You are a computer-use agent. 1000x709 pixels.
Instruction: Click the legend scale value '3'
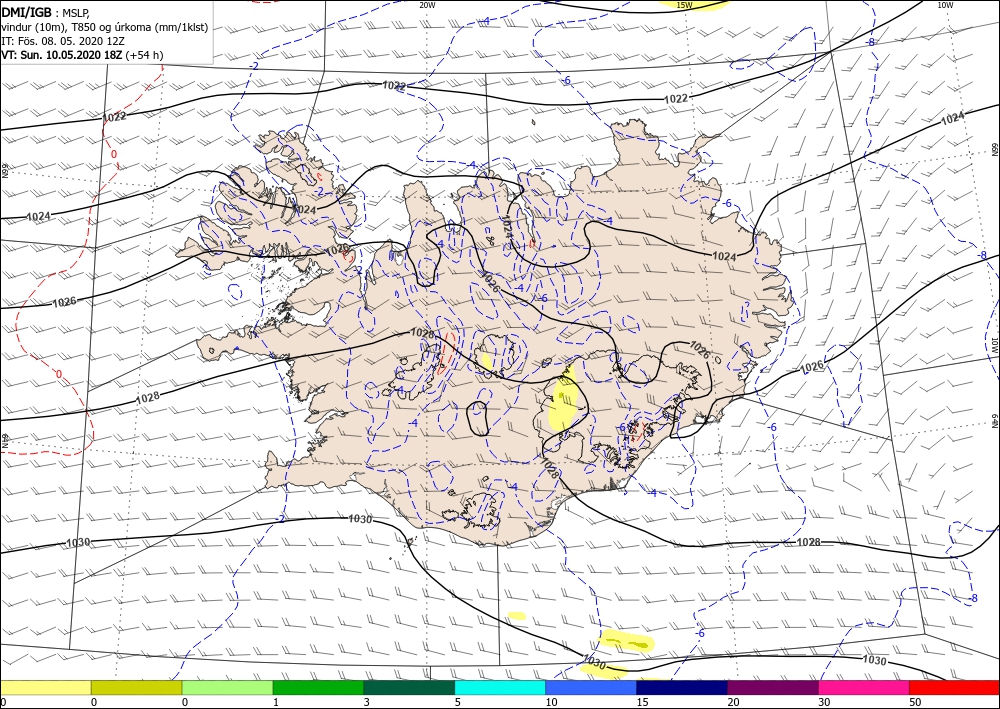367,702
